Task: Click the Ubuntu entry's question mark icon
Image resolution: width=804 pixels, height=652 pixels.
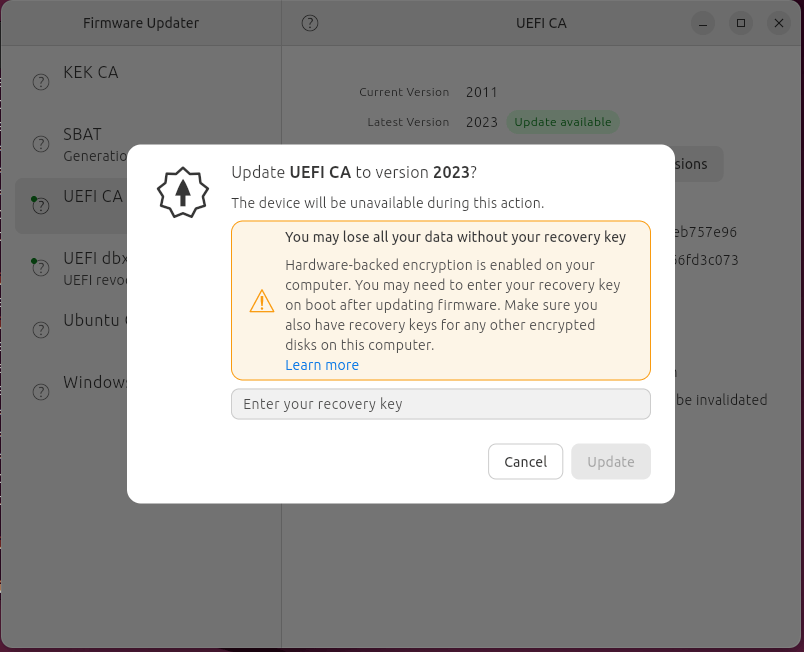Action: click(41, 330)
